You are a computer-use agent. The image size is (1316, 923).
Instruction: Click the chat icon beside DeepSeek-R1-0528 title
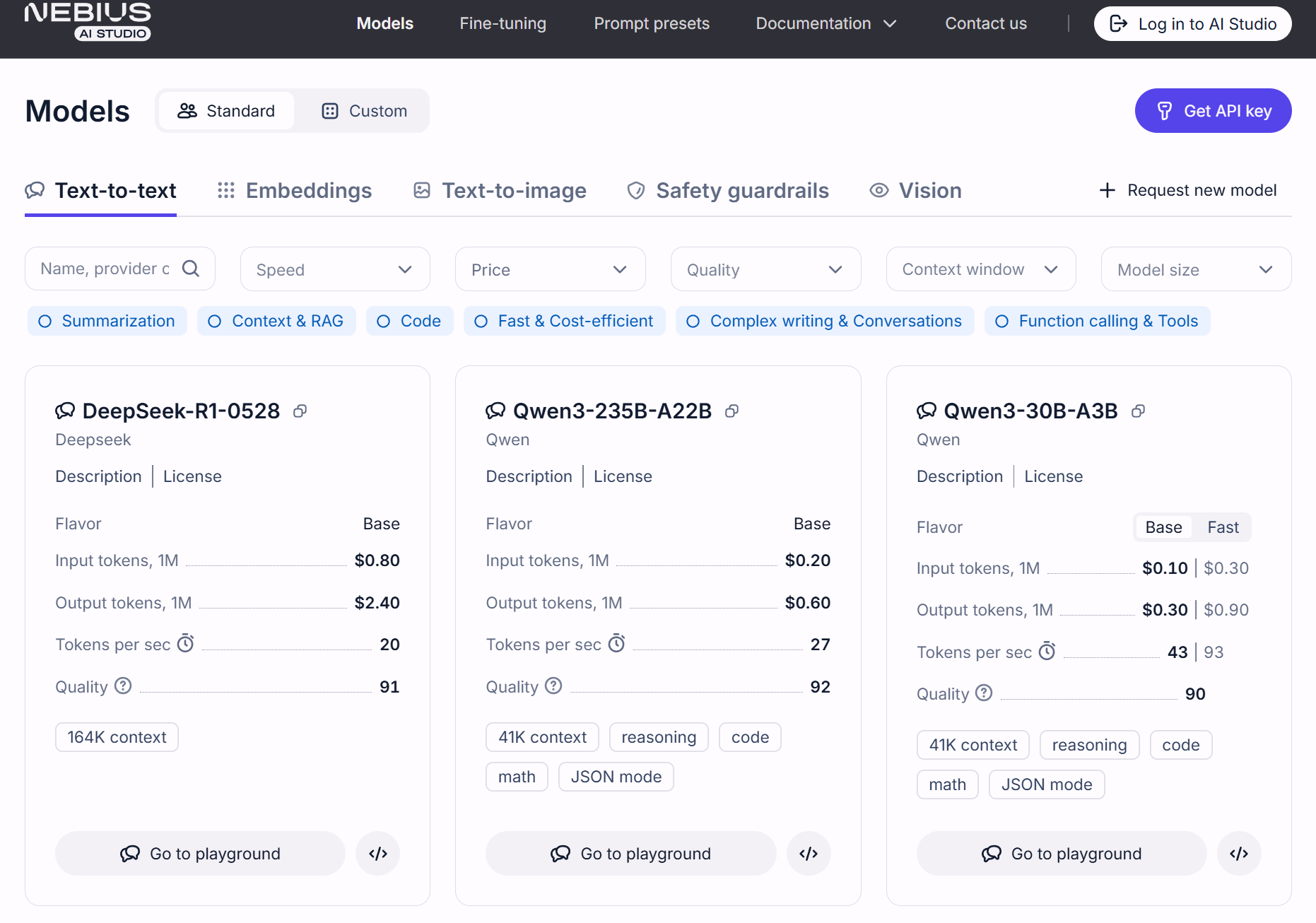click(x=65, y=411)
